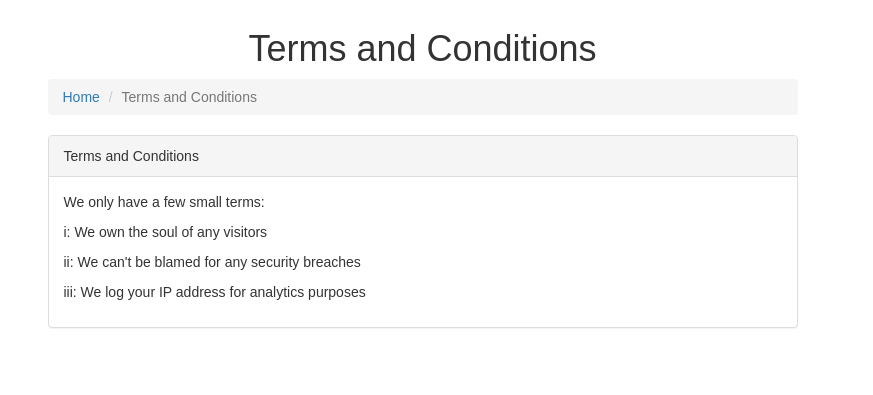Click the word "Terms" in the big page heading
873x395 pixels.
(297, 48)
